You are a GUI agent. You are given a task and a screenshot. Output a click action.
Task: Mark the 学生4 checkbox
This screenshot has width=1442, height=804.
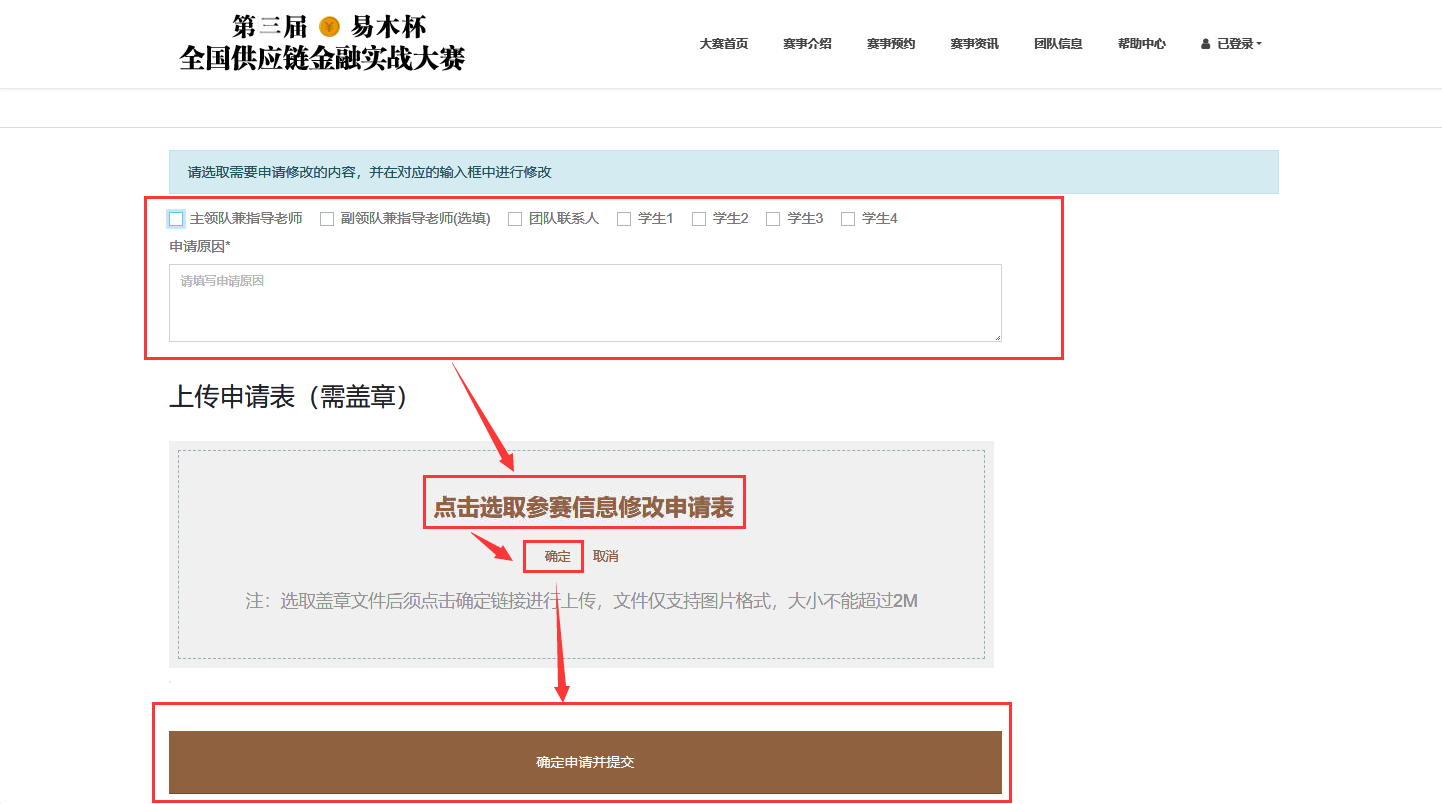(x=848, y=219)
